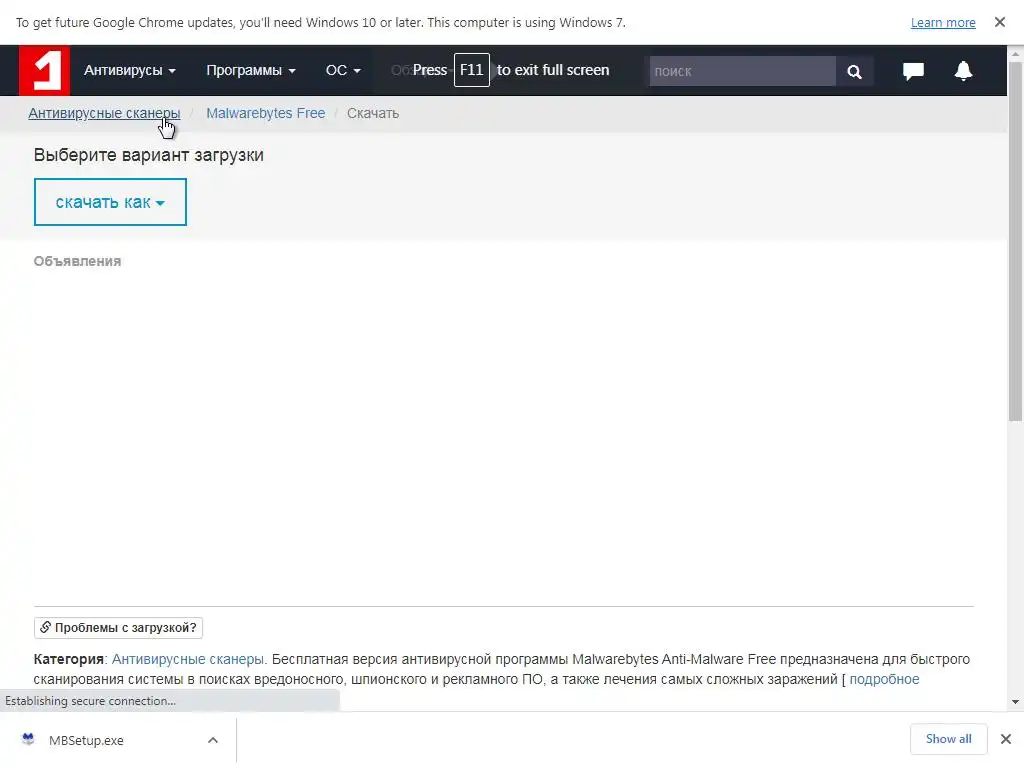Viewport: 1024px width, 768px height.
Task: Click Show all downloads button
Action: (948, 739)
